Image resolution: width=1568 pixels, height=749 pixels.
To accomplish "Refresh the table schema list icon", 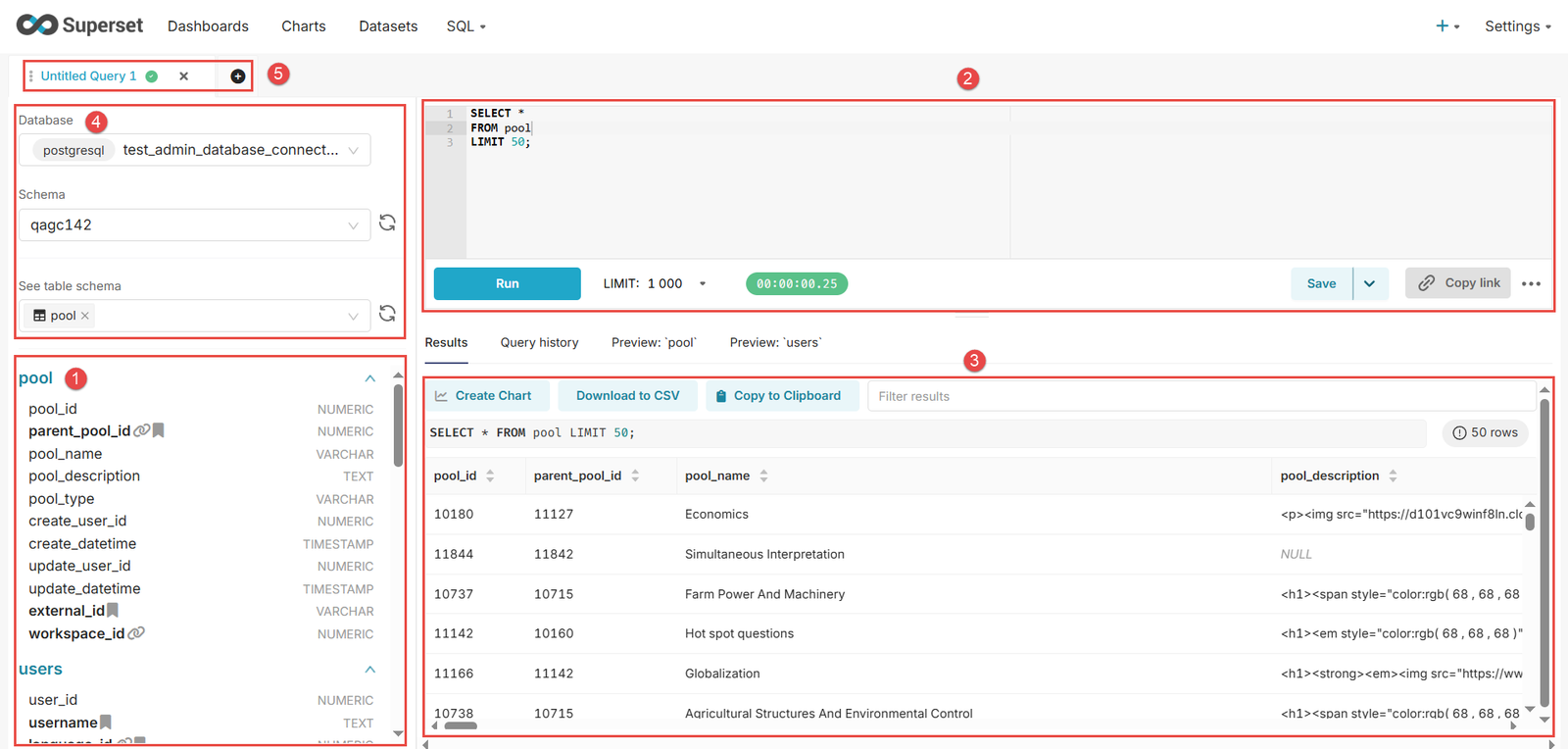I will 387,314.
